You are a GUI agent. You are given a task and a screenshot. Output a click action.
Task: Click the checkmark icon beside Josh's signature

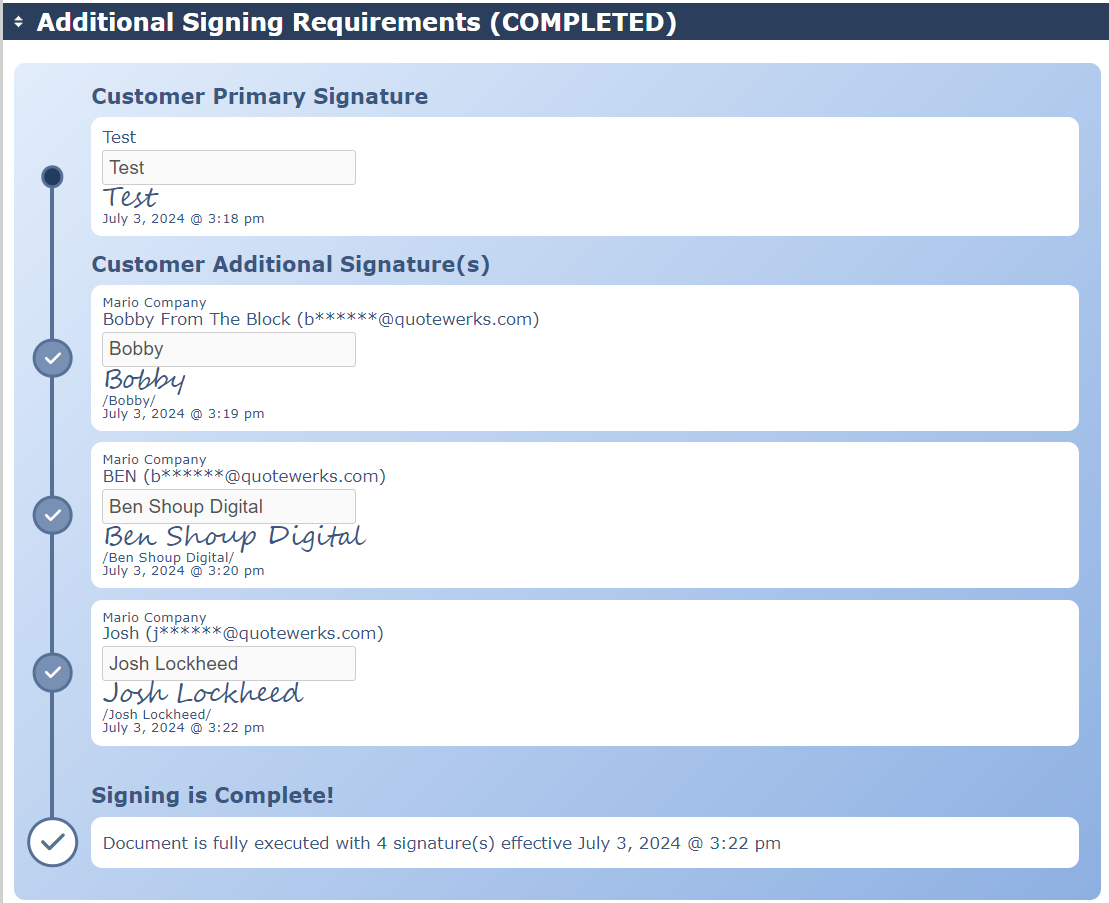[53, 672]
